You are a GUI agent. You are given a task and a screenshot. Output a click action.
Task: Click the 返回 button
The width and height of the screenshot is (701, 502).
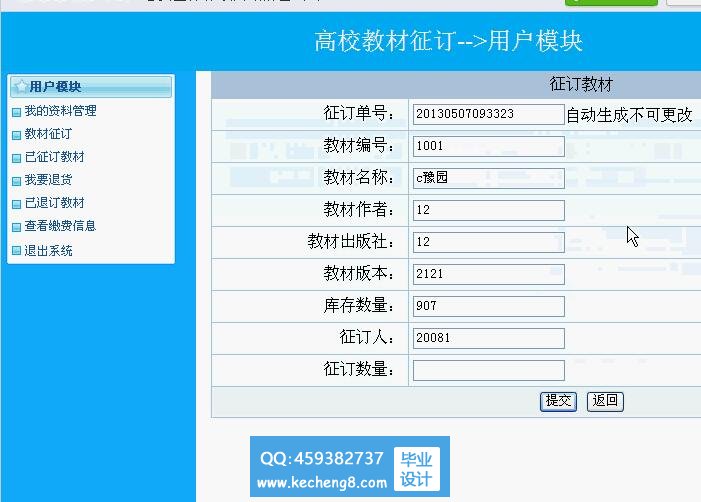click(x=605, y=401)
